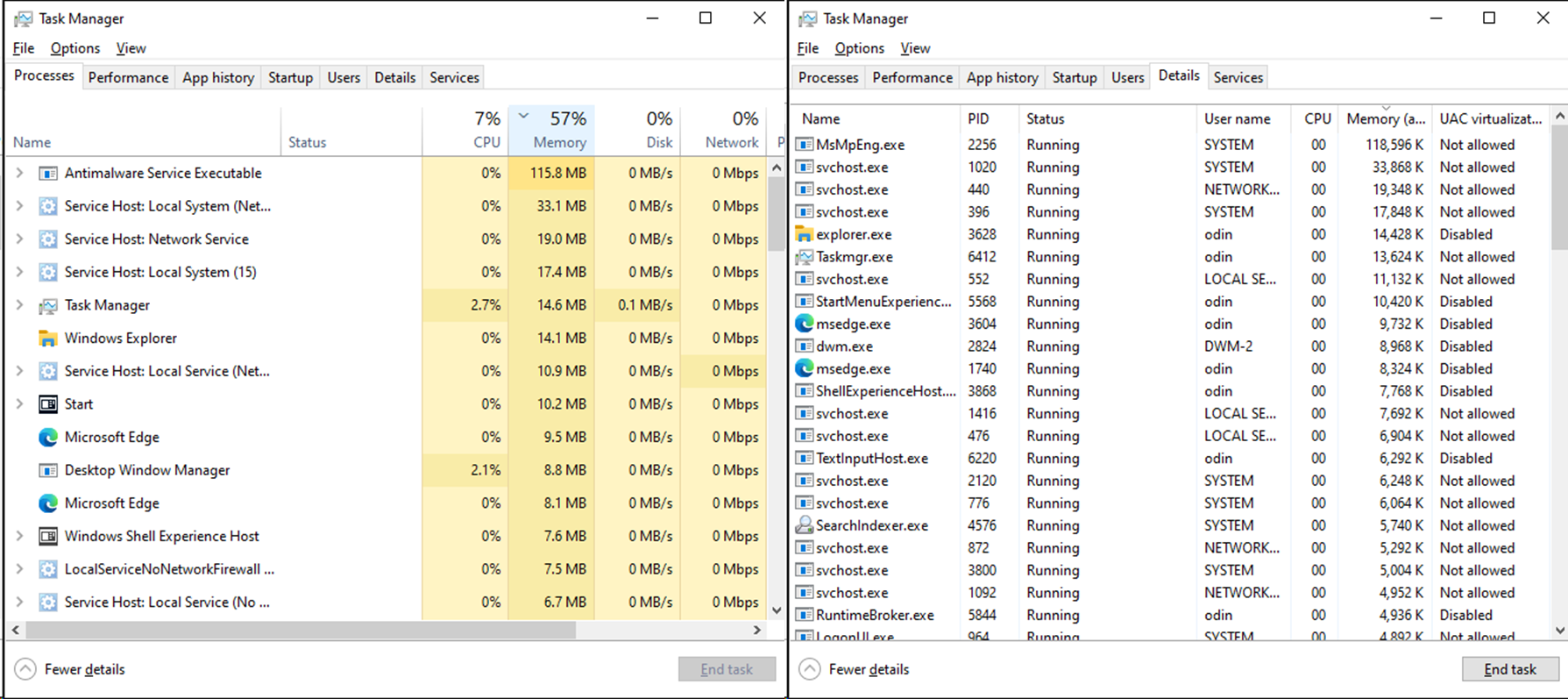Expand Antimalware Service Executable process group
The width and height of the screenshot is (1568, 699).
pyautogui.click(x=19, y=174)
